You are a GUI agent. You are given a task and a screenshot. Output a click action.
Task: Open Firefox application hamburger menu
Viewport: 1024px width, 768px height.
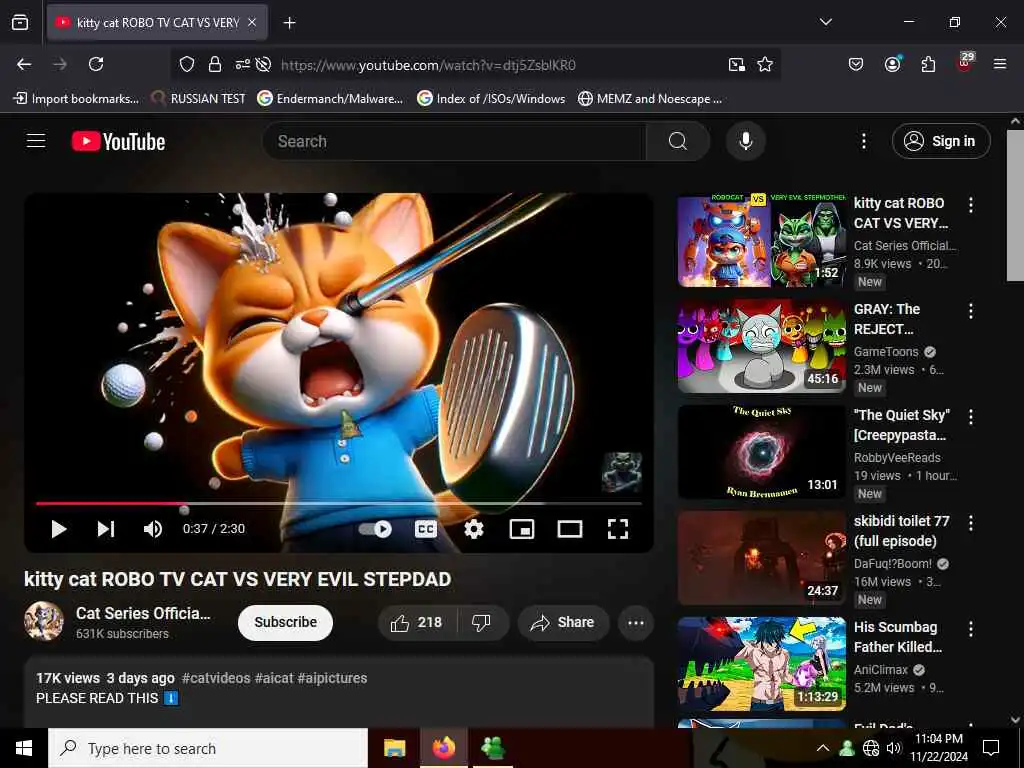pyautogui.click(x=1000, y=64)
